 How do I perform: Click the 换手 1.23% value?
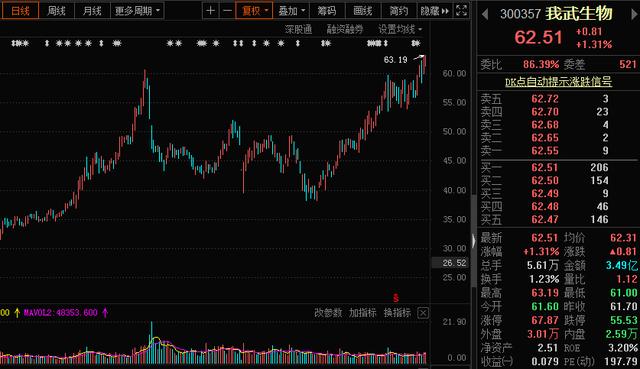pyautogui.click(x=544, y=280)
